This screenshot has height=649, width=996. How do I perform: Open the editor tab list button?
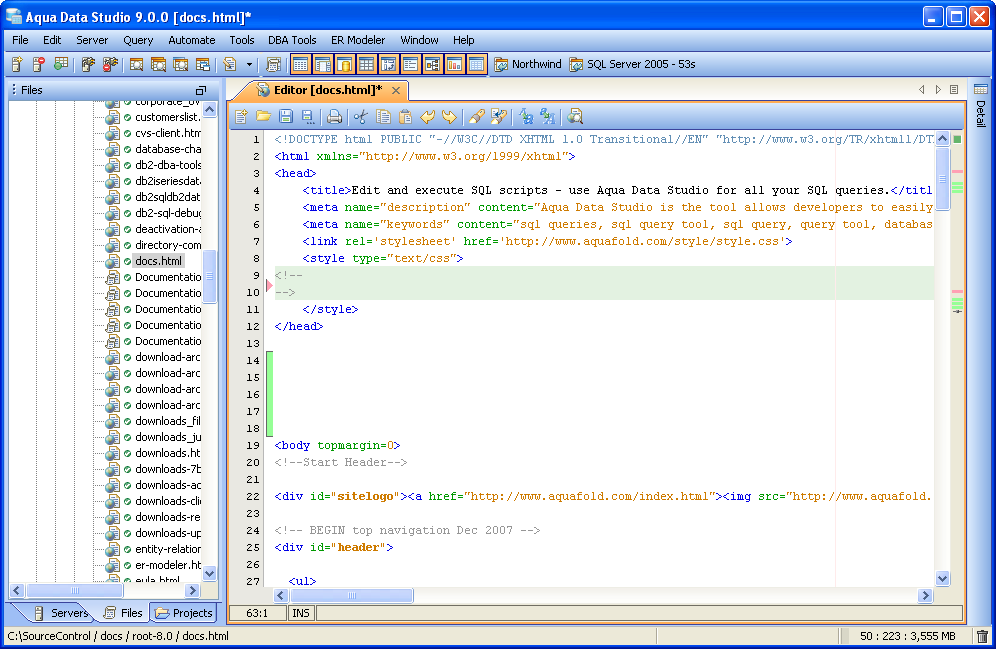pyautogui.click(x=954, y=90)
